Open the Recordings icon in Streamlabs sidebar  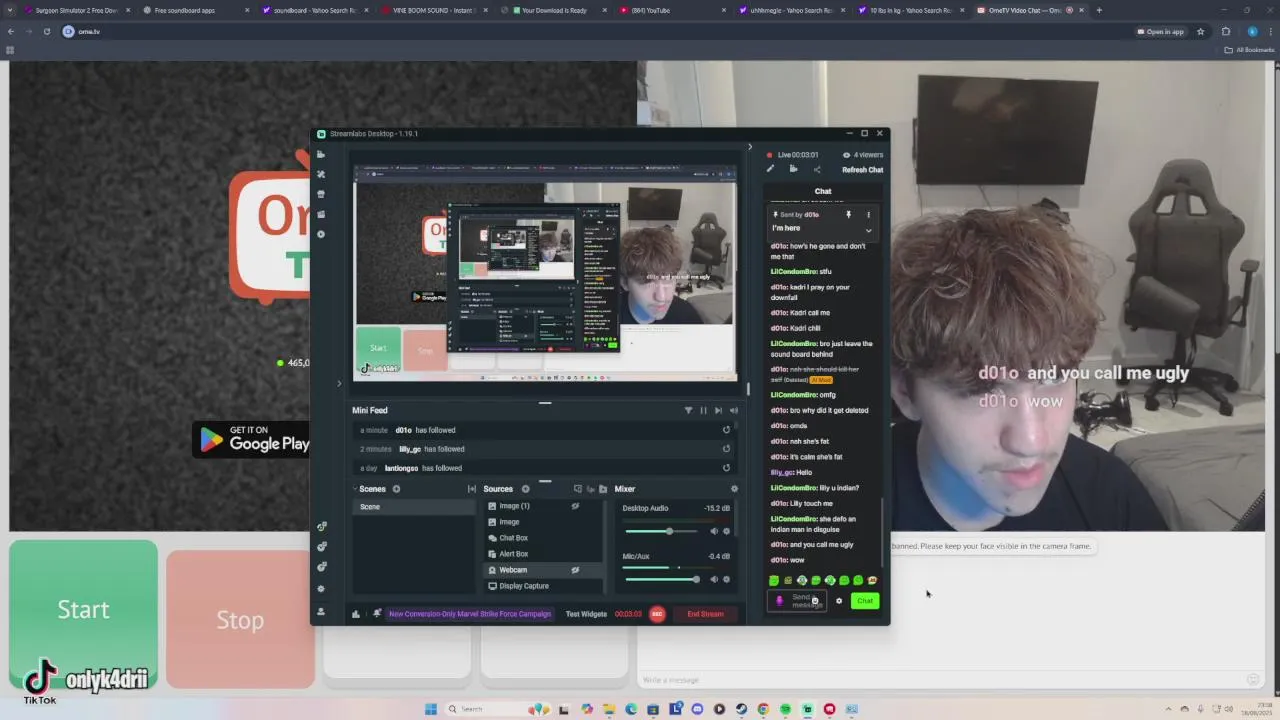pos(321,234)
